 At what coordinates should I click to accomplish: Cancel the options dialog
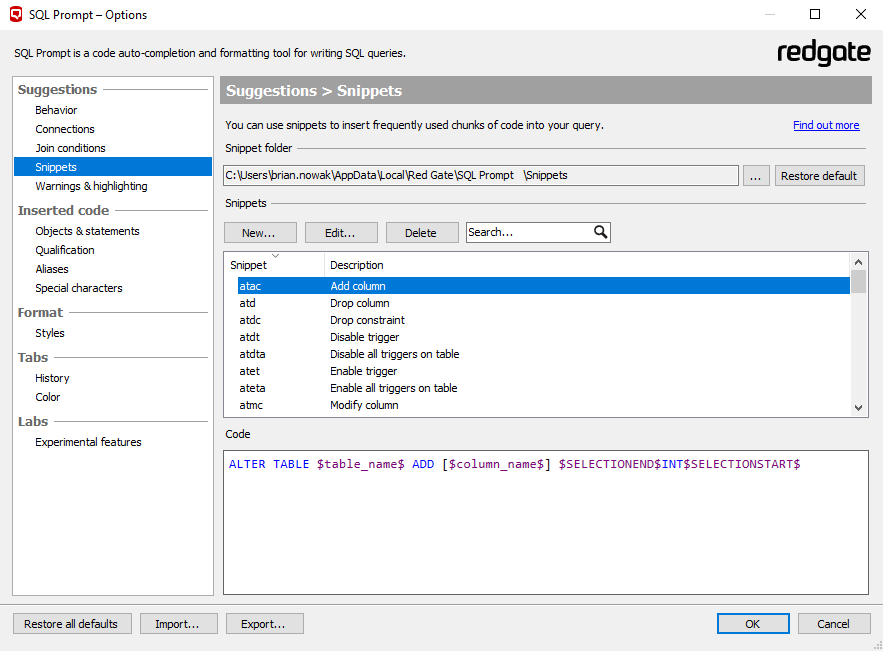tap(834, 624)
